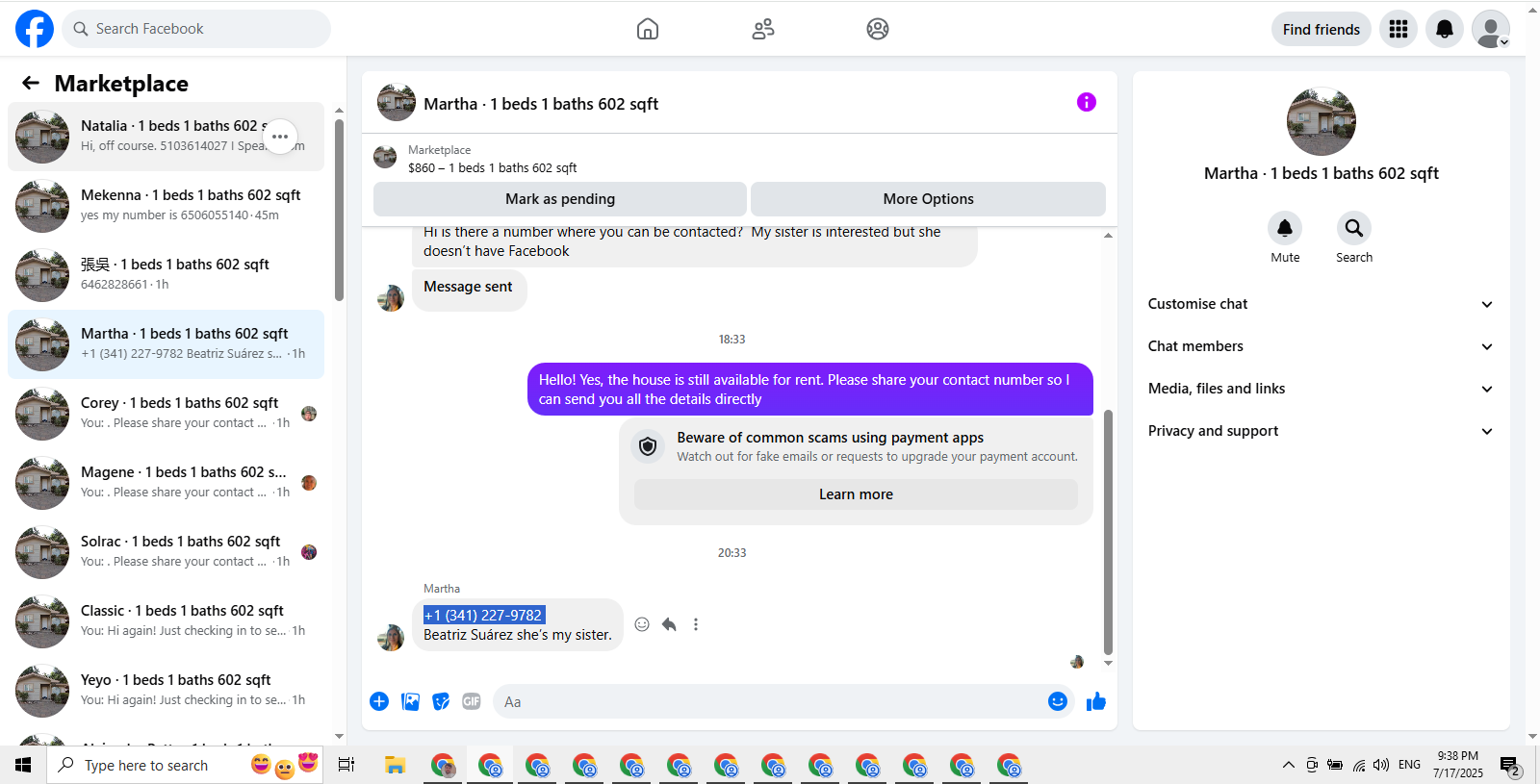Send a thumbs-up like

tap(1096, 701)
